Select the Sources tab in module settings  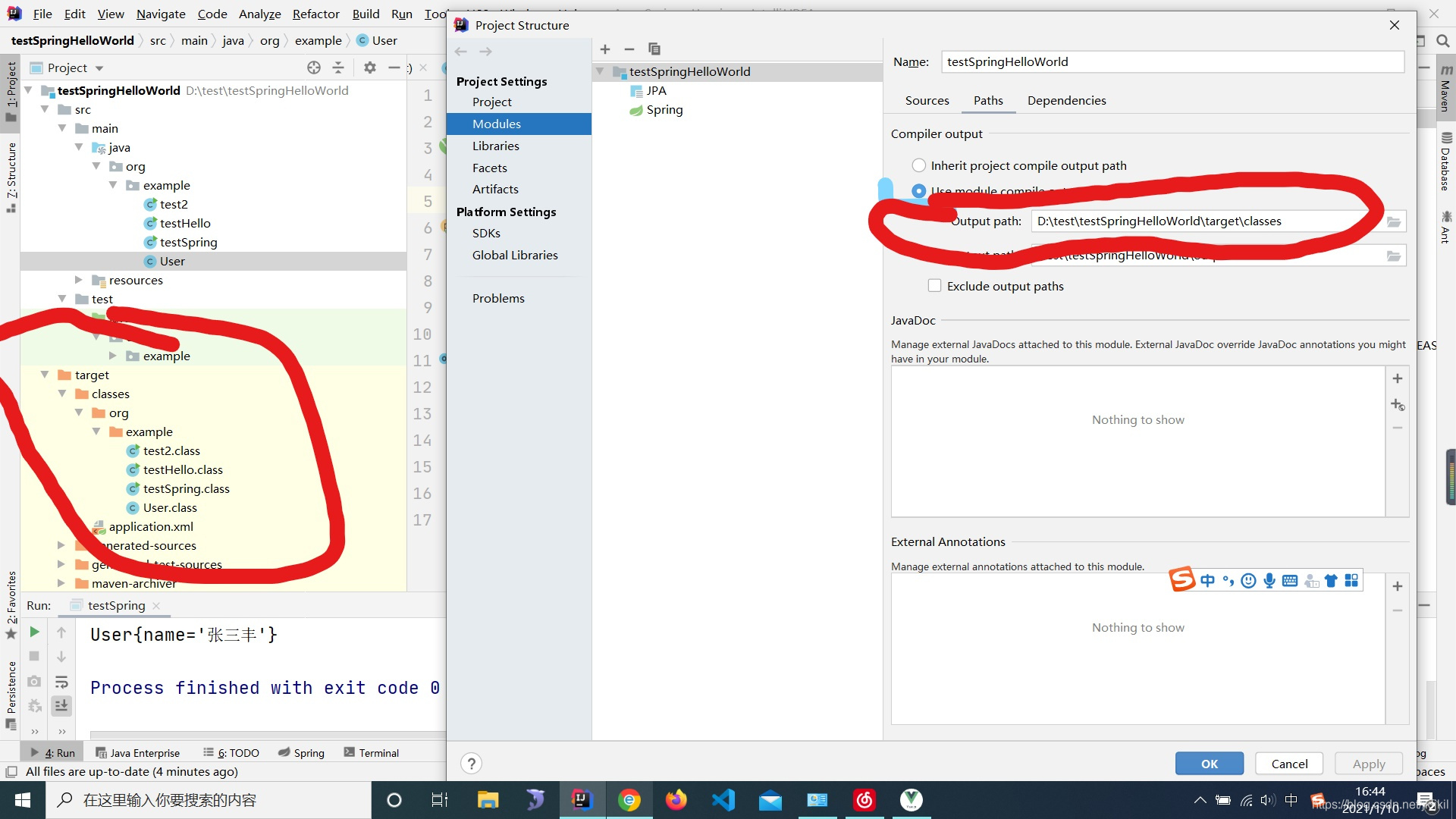[927, 100]
